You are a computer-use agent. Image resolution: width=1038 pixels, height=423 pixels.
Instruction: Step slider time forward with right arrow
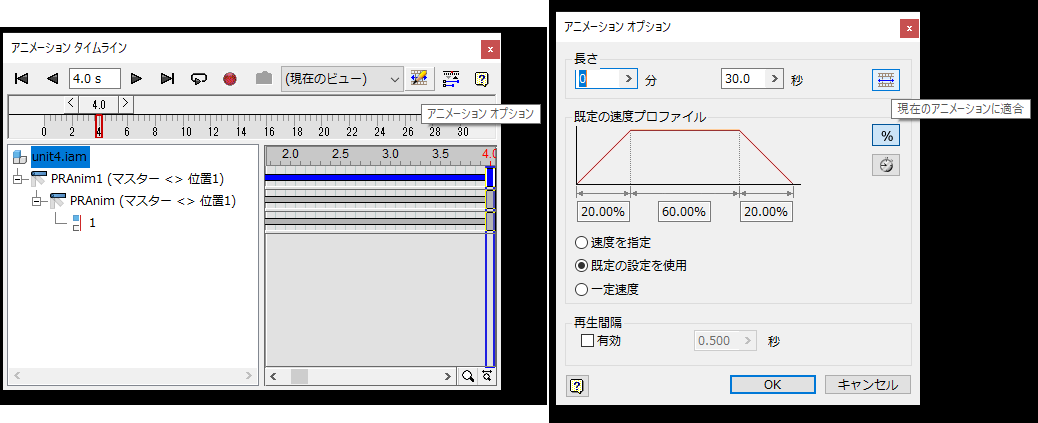click(126, 104)
